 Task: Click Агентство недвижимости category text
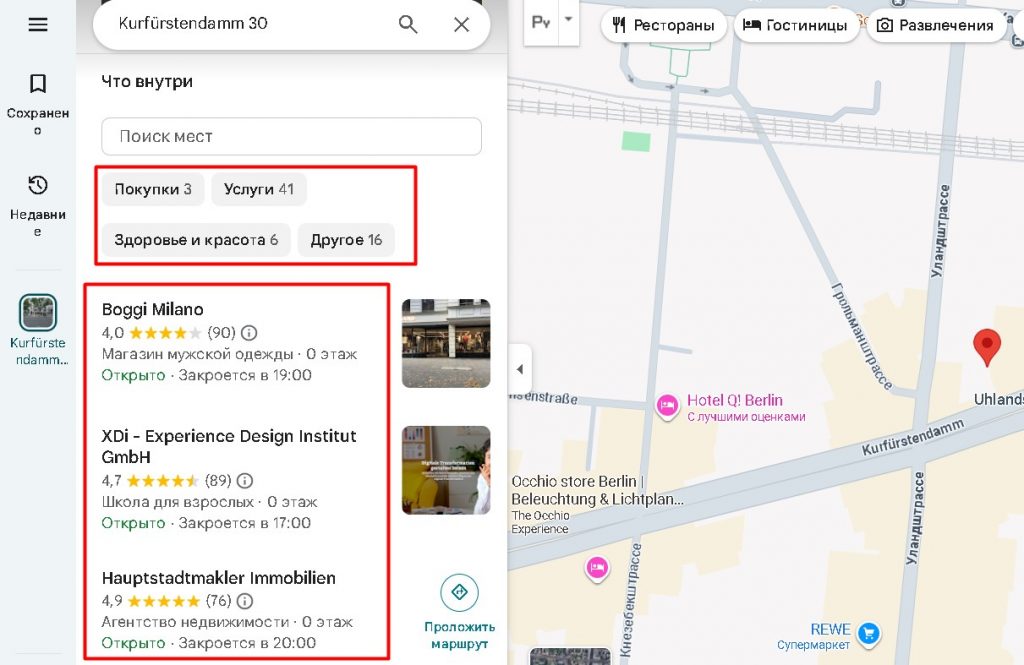[x=195, y=622]
